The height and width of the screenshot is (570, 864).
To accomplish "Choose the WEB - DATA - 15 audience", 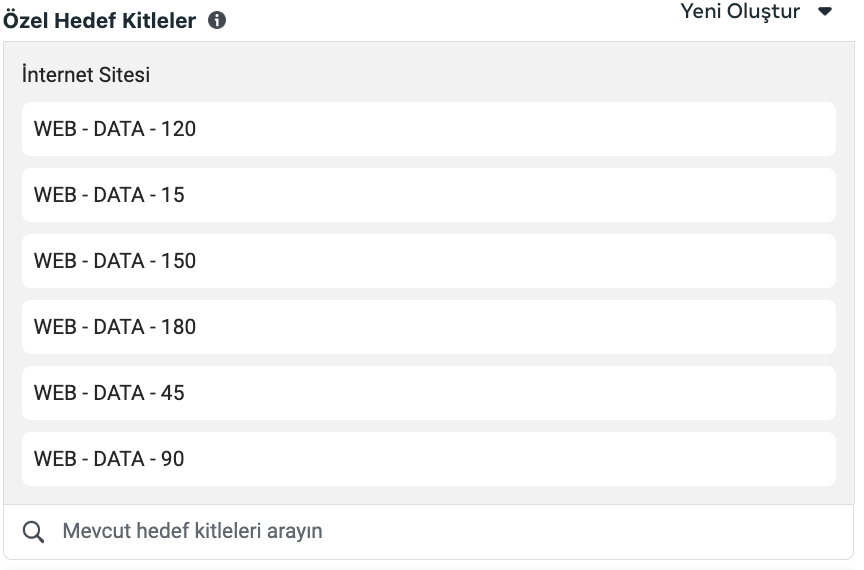I will [428, 195].
